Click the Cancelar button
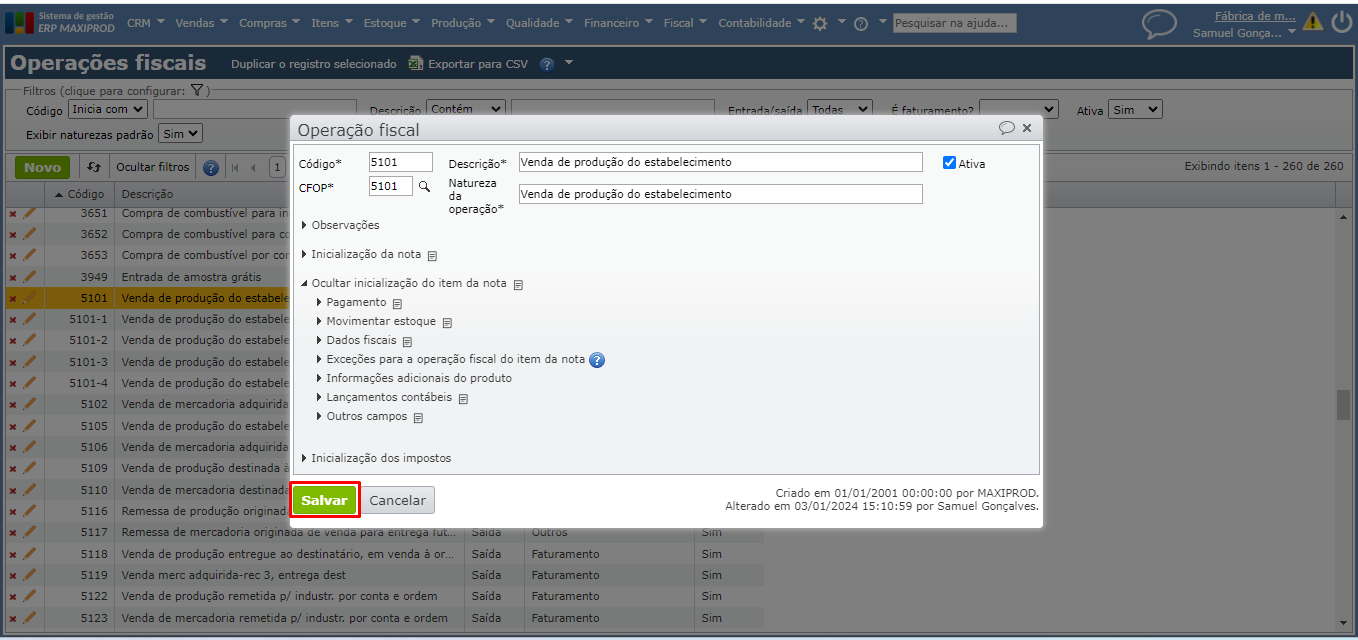The height and width of the screenshot is (640, 1358). coord(398,500)
